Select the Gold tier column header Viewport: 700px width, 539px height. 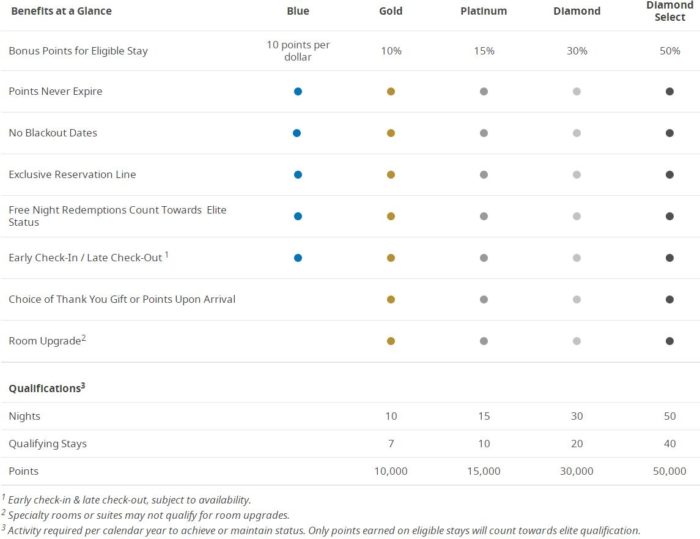(x=391, y=11)
